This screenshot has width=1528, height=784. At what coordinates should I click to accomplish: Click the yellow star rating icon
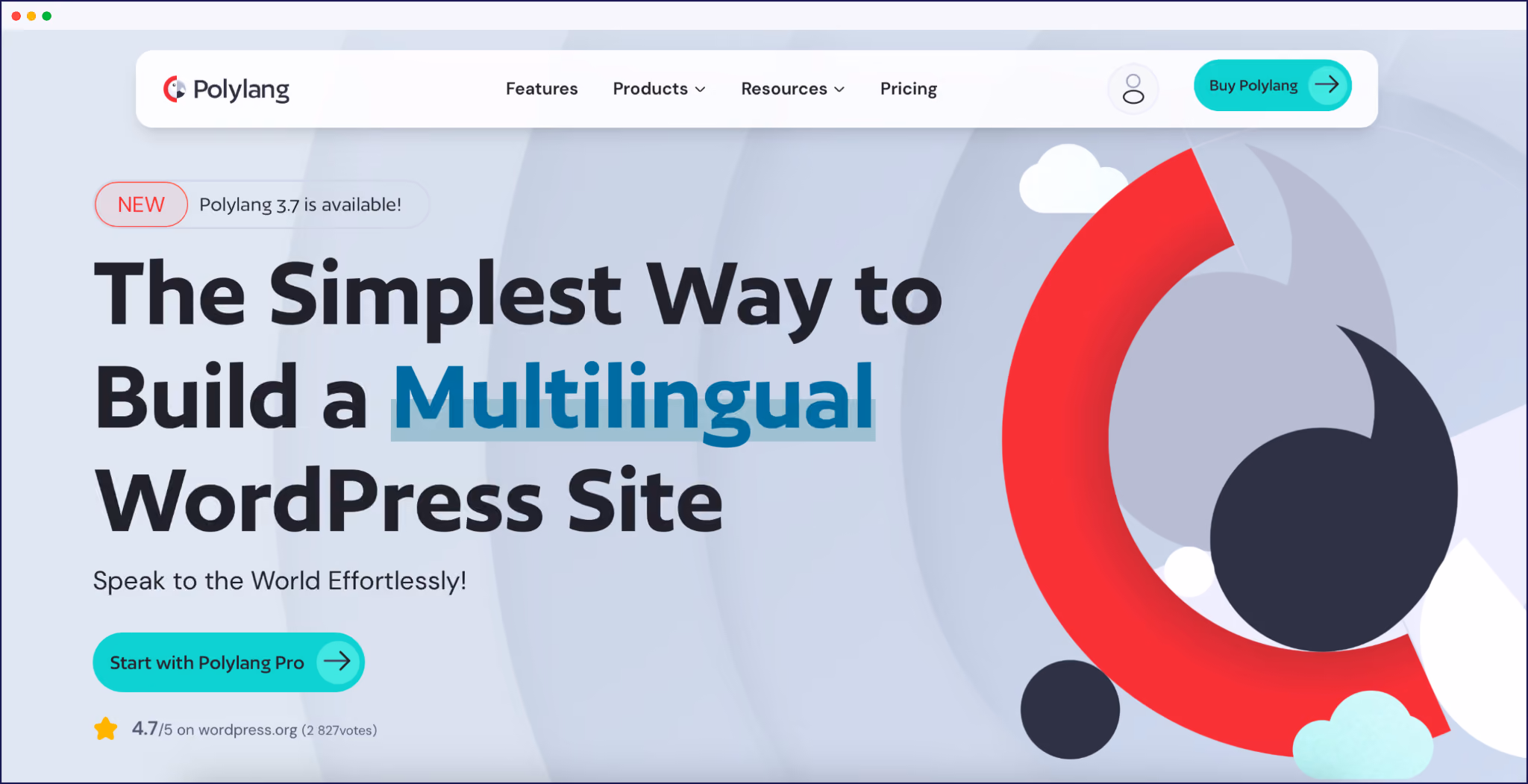pyautogui.click(x=106, y=729)
